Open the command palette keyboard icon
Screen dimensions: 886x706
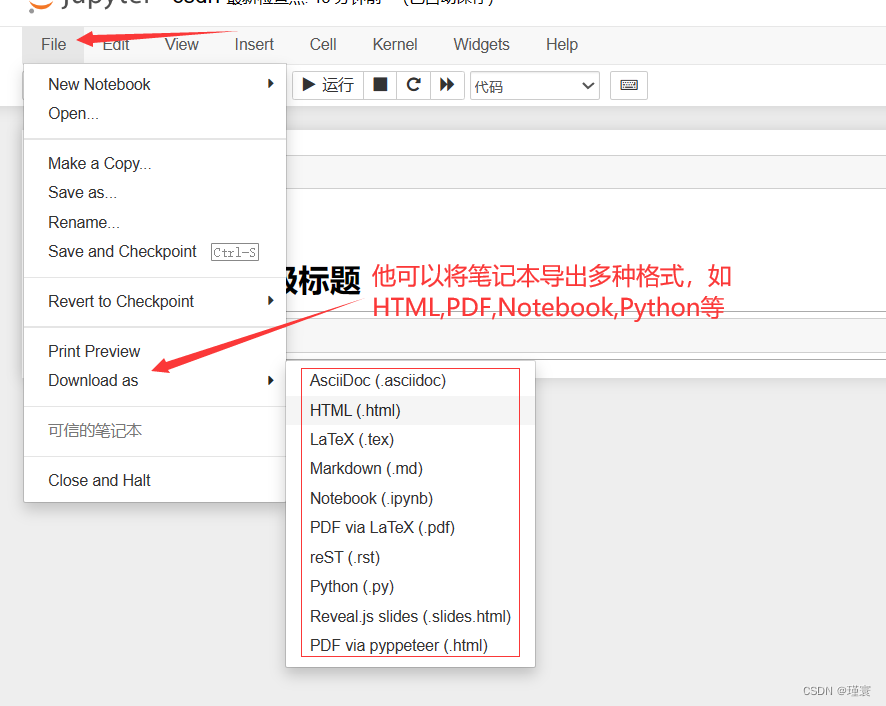tap(628, 85)
